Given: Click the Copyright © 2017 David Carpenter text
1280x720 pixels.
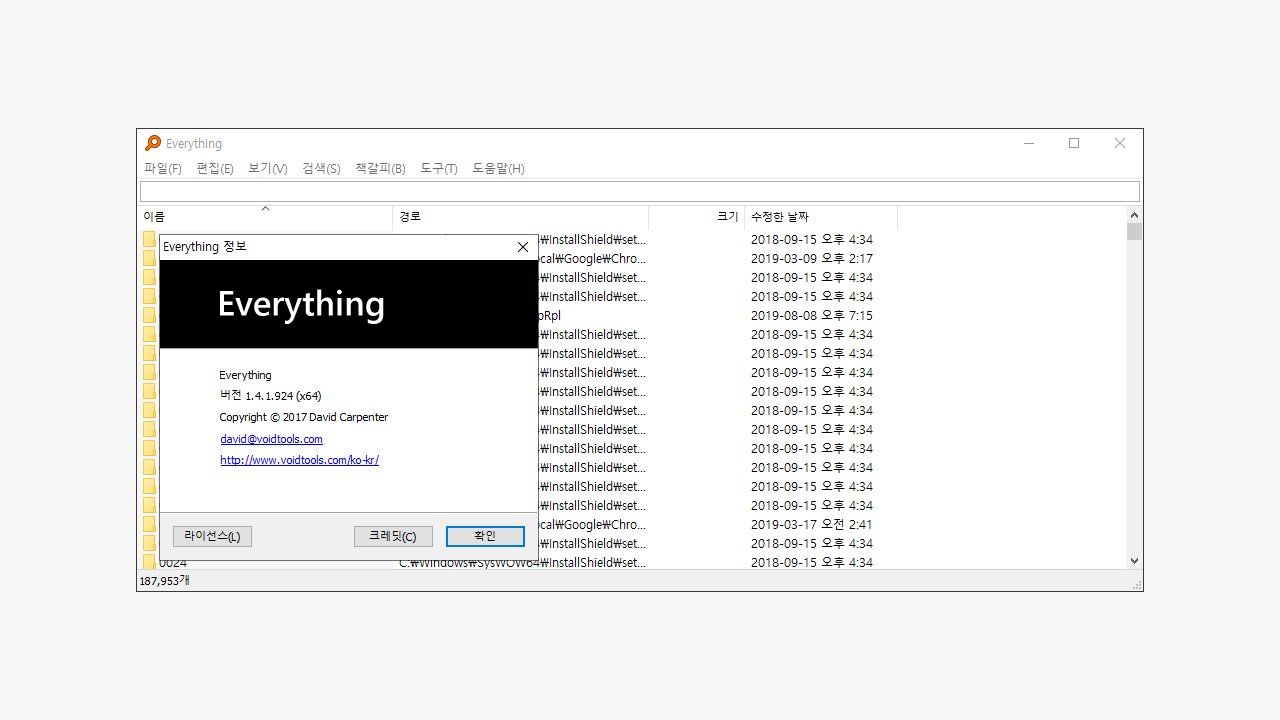Looking at the screenshot, I should click(304, 417).
